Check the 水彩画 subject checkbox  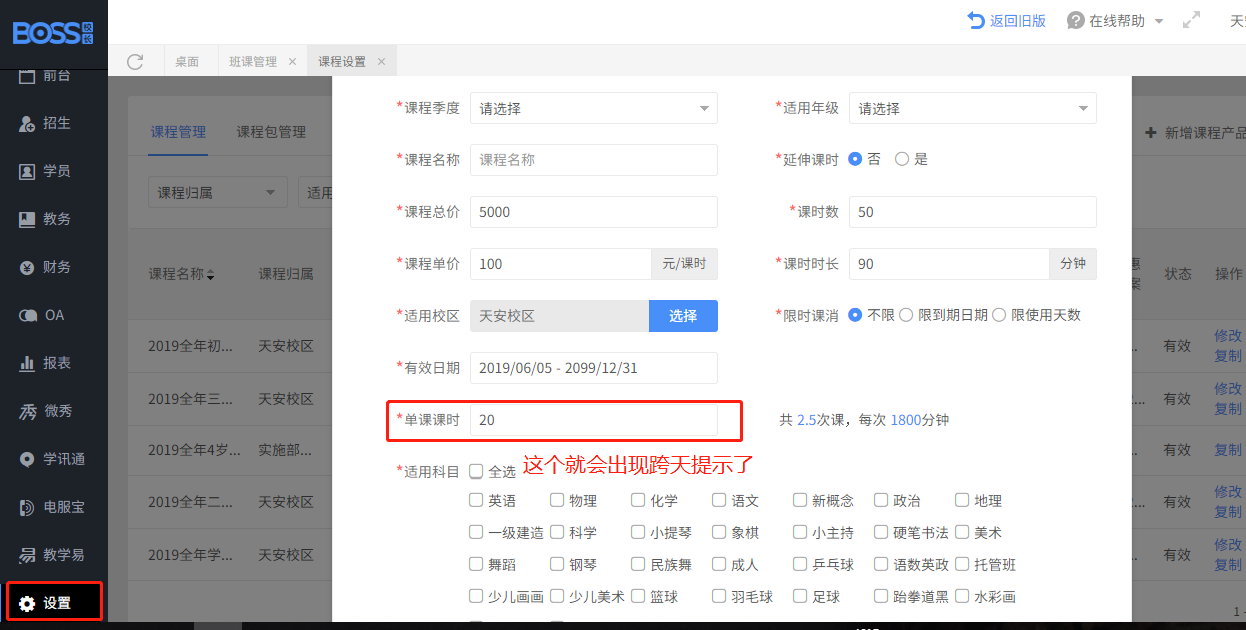[962, 596]
